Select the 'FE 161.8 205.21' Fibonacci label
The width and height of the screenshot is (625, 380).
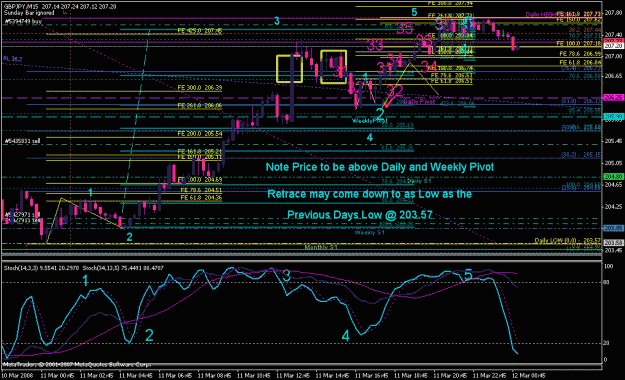200,152
